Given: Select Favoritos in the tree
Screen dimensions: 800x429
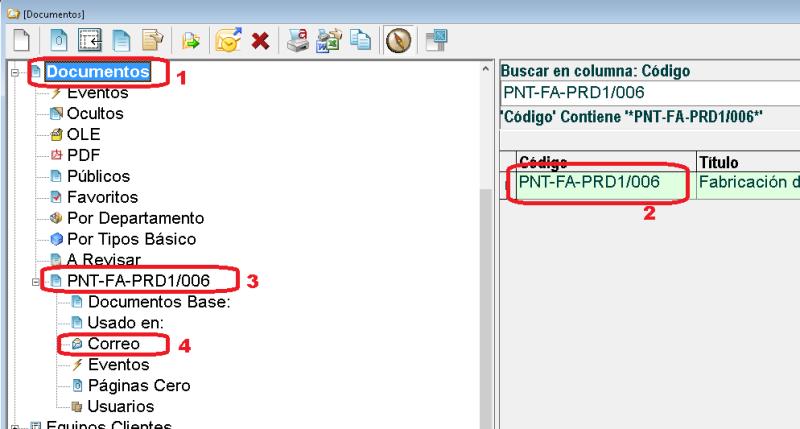Looking at the screenshot, I should pyautogui.click(x=101, y=197).
